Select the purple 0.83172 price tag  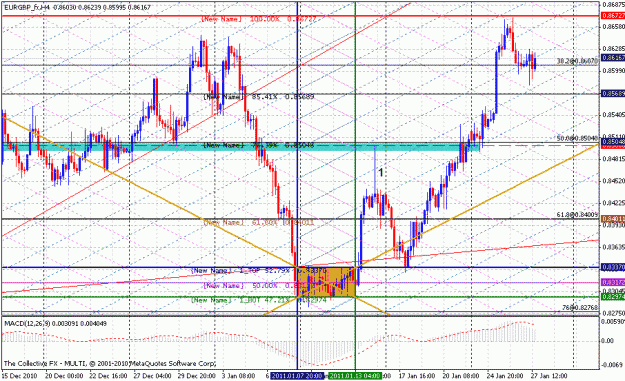coord(613,282)
